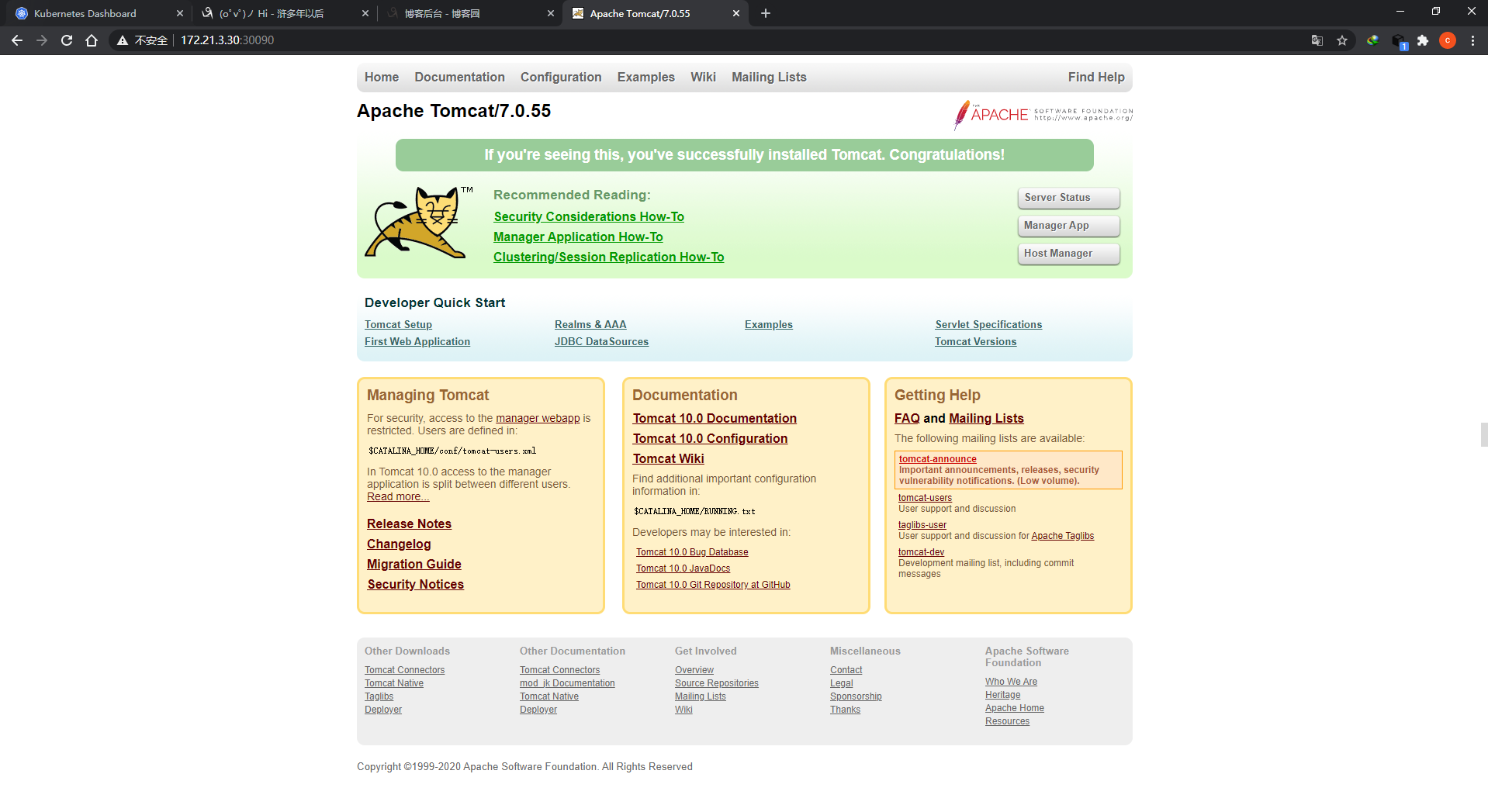The height and width of the screenshot is (812, 1488).
Task: Open the Release Notes link
Action: 409,524
